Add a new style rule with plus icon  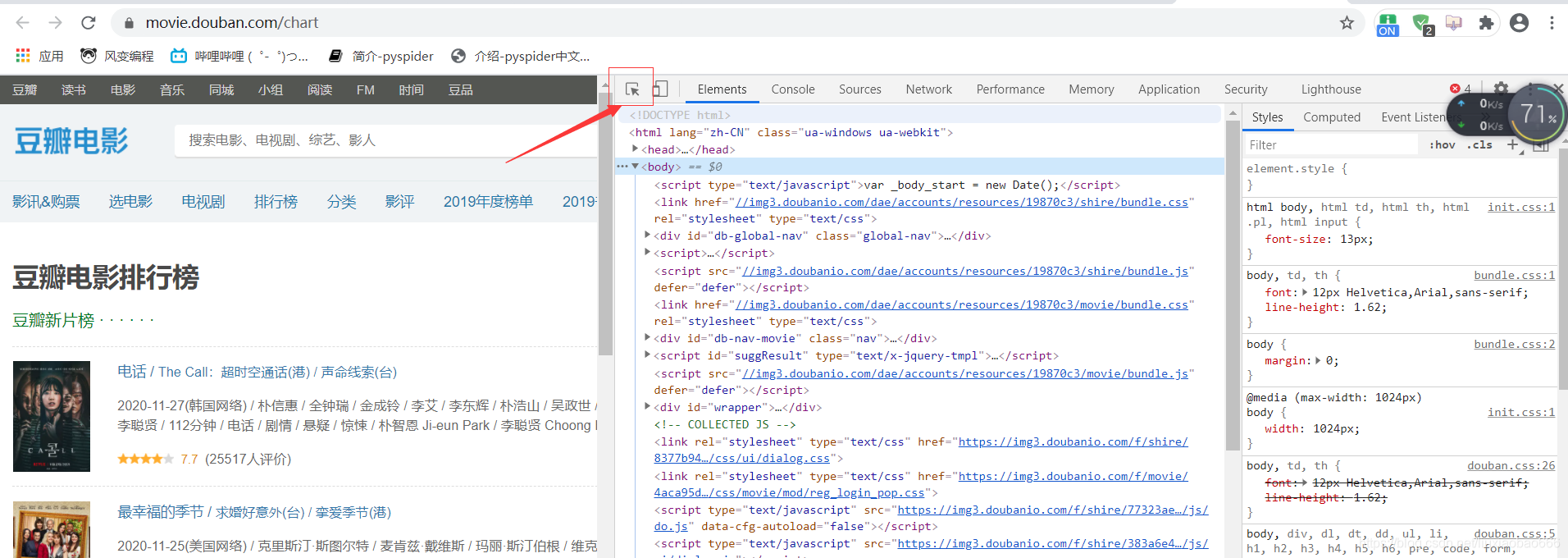click(1512, 145)
